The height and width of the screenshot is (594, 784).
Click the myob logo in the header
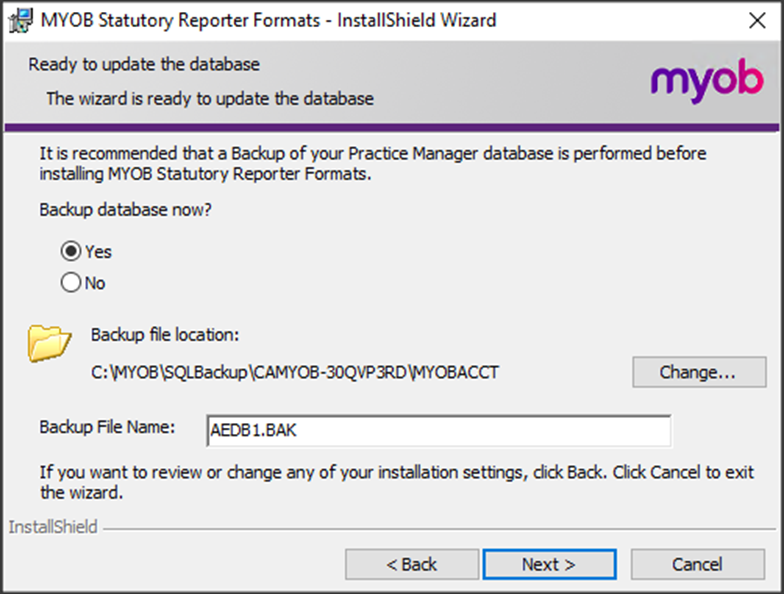(x=706, y=80)
